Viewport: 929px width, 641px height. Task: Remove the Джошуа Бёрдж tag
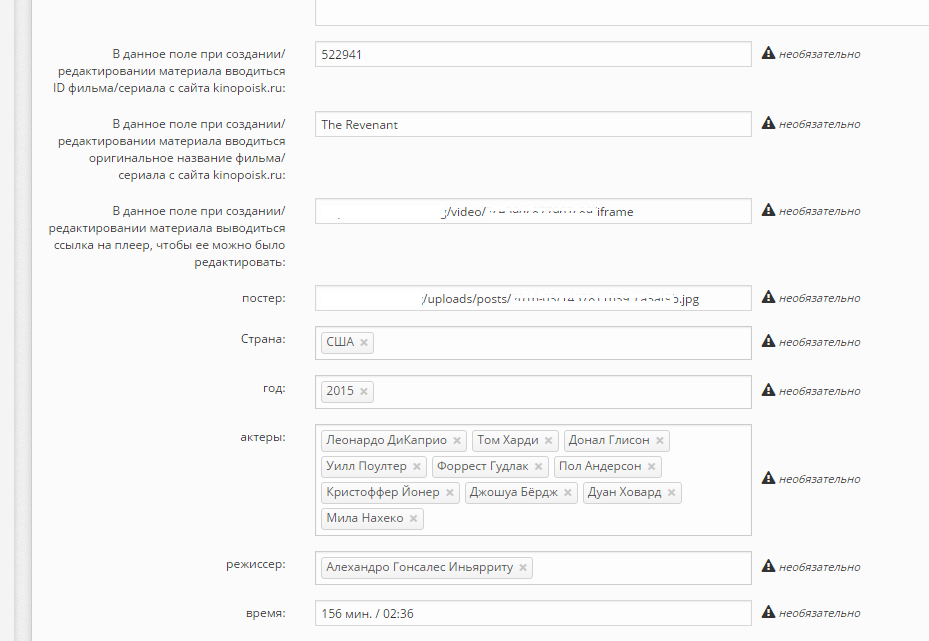pos(568,493)
